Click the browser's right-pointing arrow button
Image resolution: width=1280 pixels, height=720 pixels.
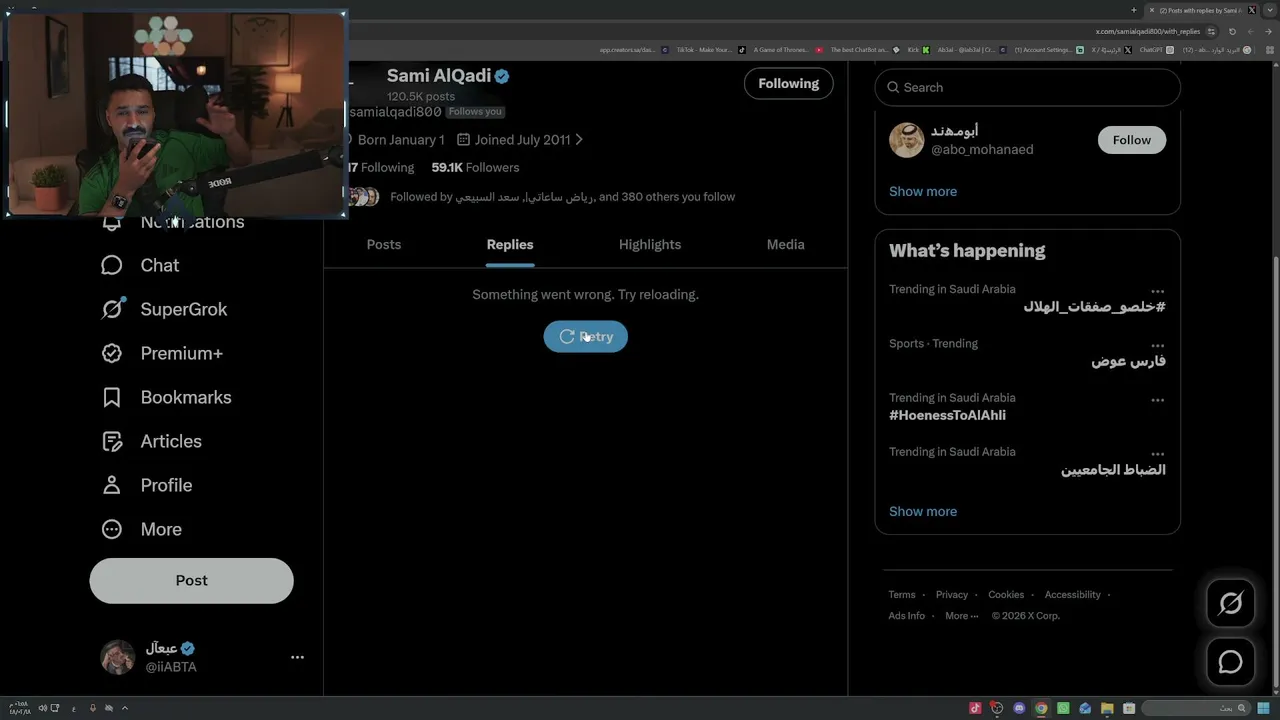coord(1267,31)
